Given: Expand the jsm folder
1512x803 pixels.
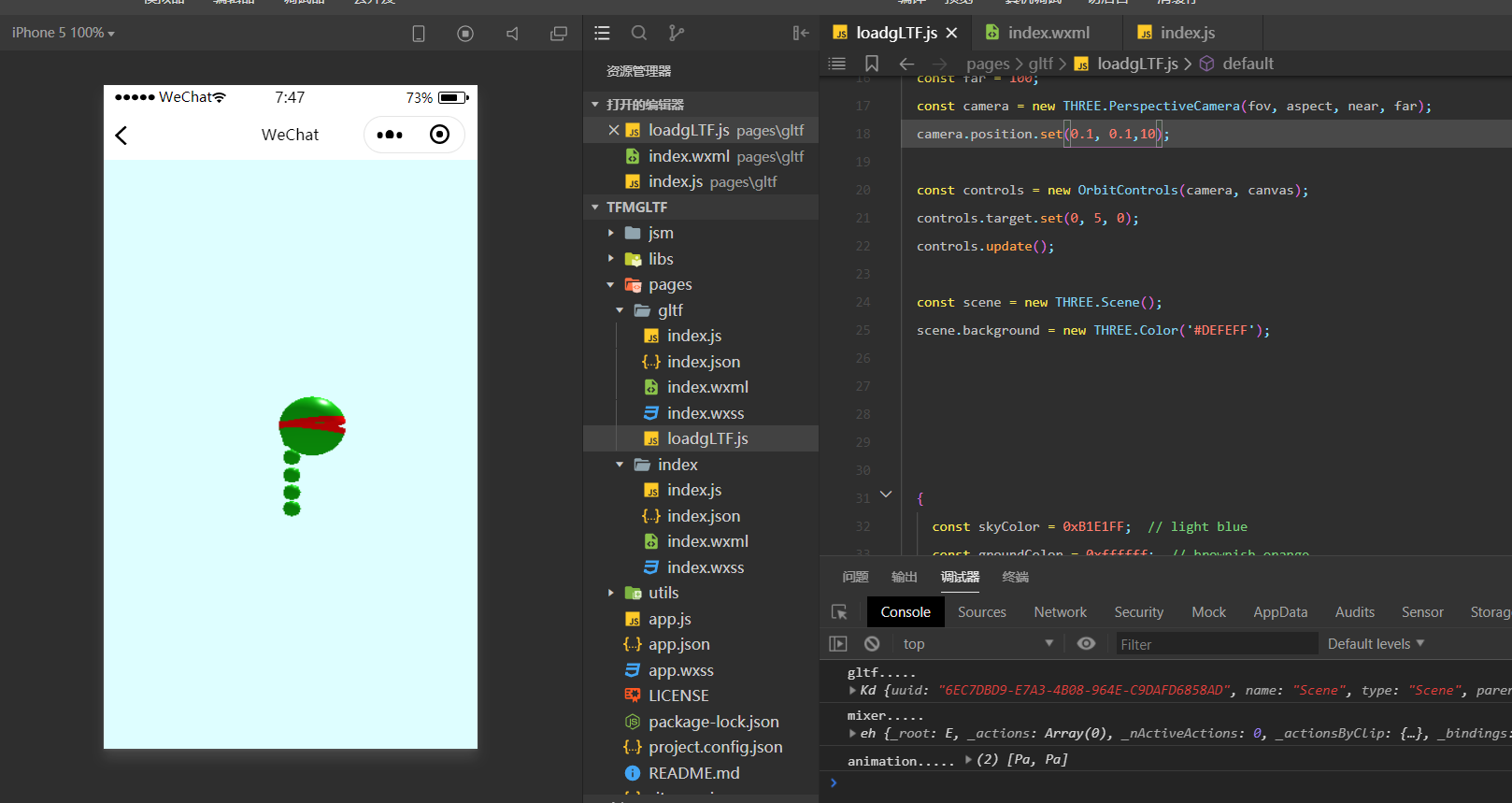Looking at the screenshot, I should click(611, 233).
